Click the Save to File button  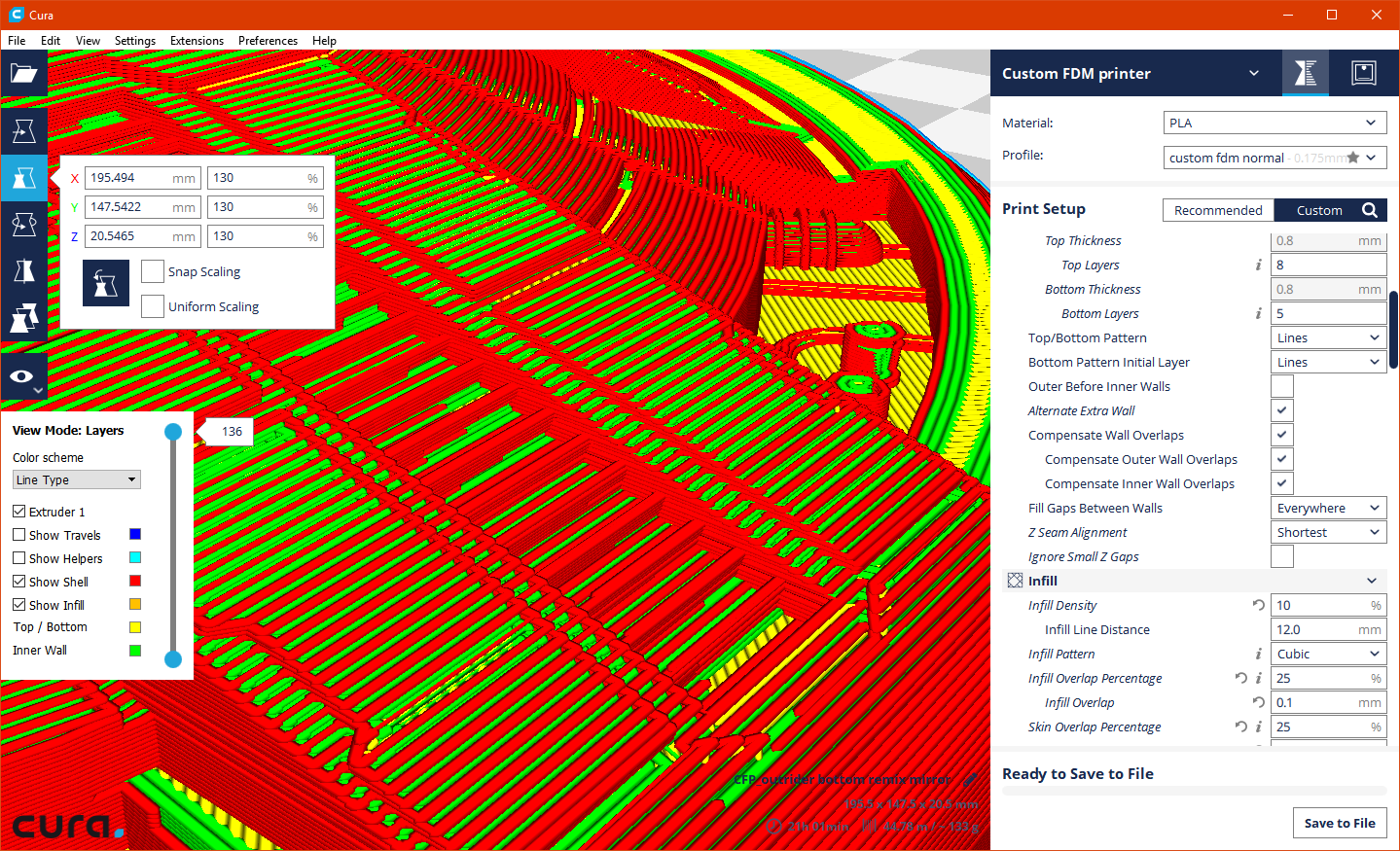tap(1340, 823)
